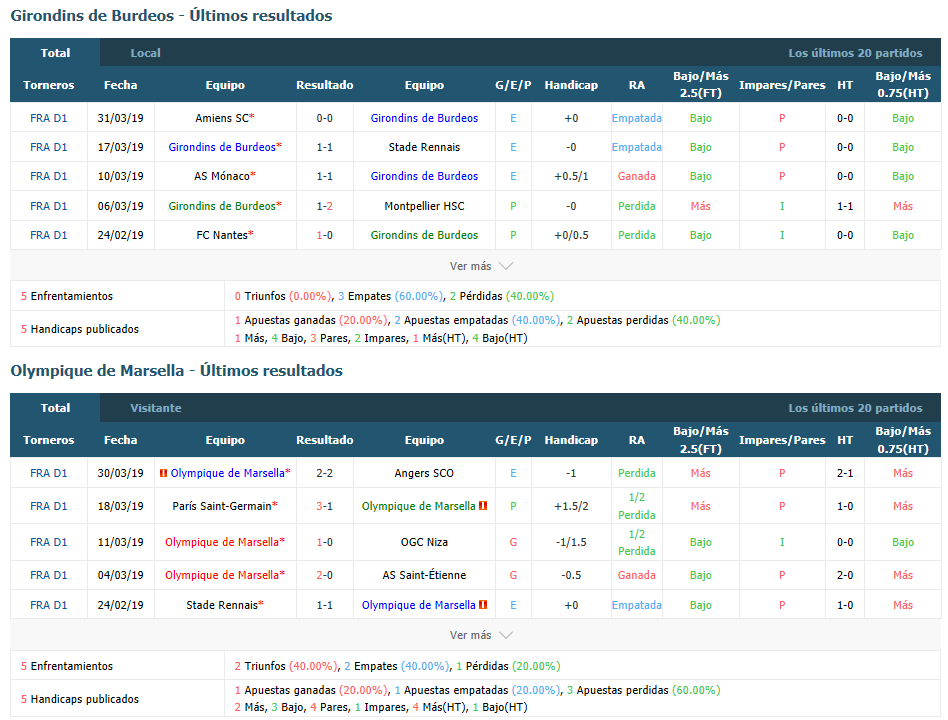The image size is (948, 720).
Task: Open FC Nantes team page
Action: (x=222, y=235)
